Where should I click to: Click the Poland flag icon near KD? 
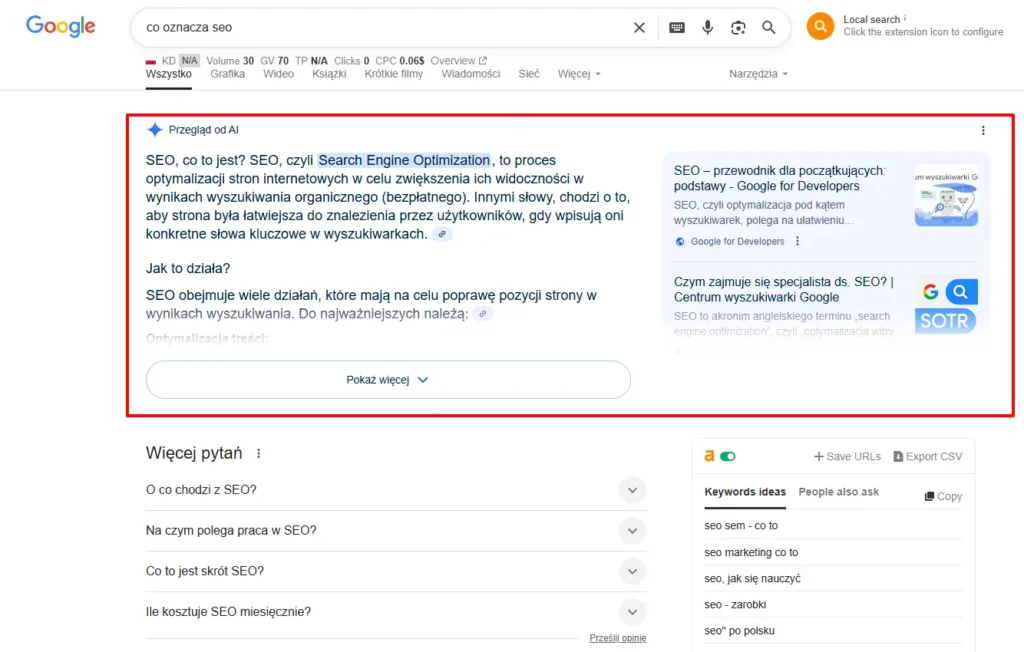[x=151, y=61]
